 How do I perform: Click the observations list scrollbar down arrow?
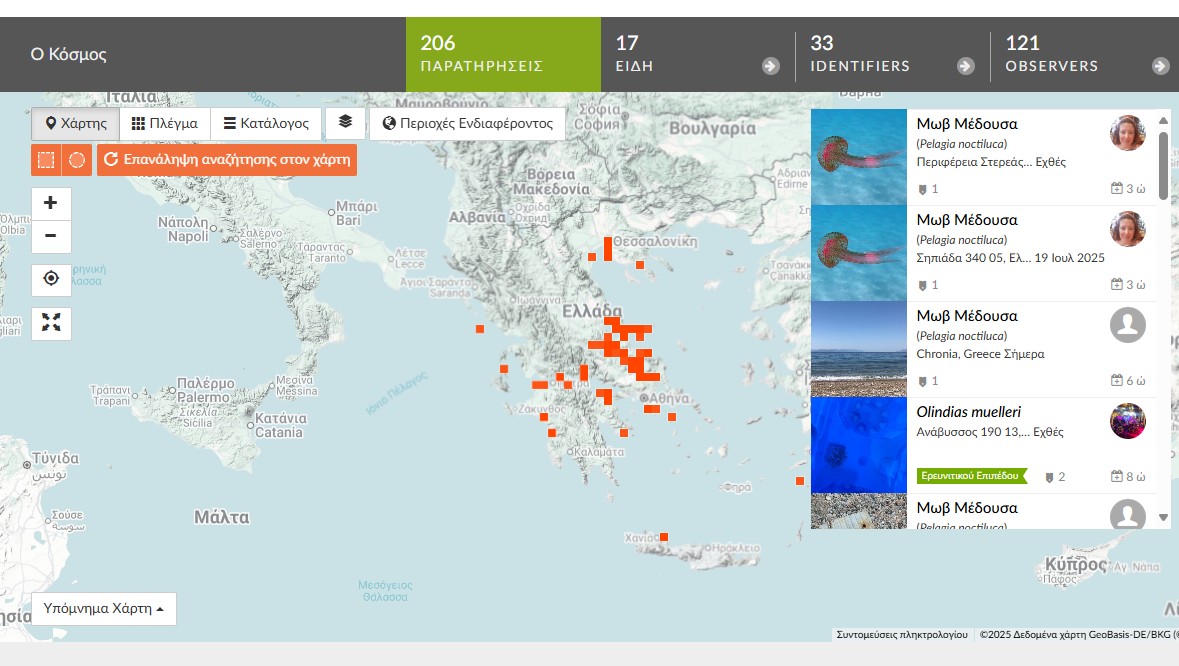tap(1163, 517)
